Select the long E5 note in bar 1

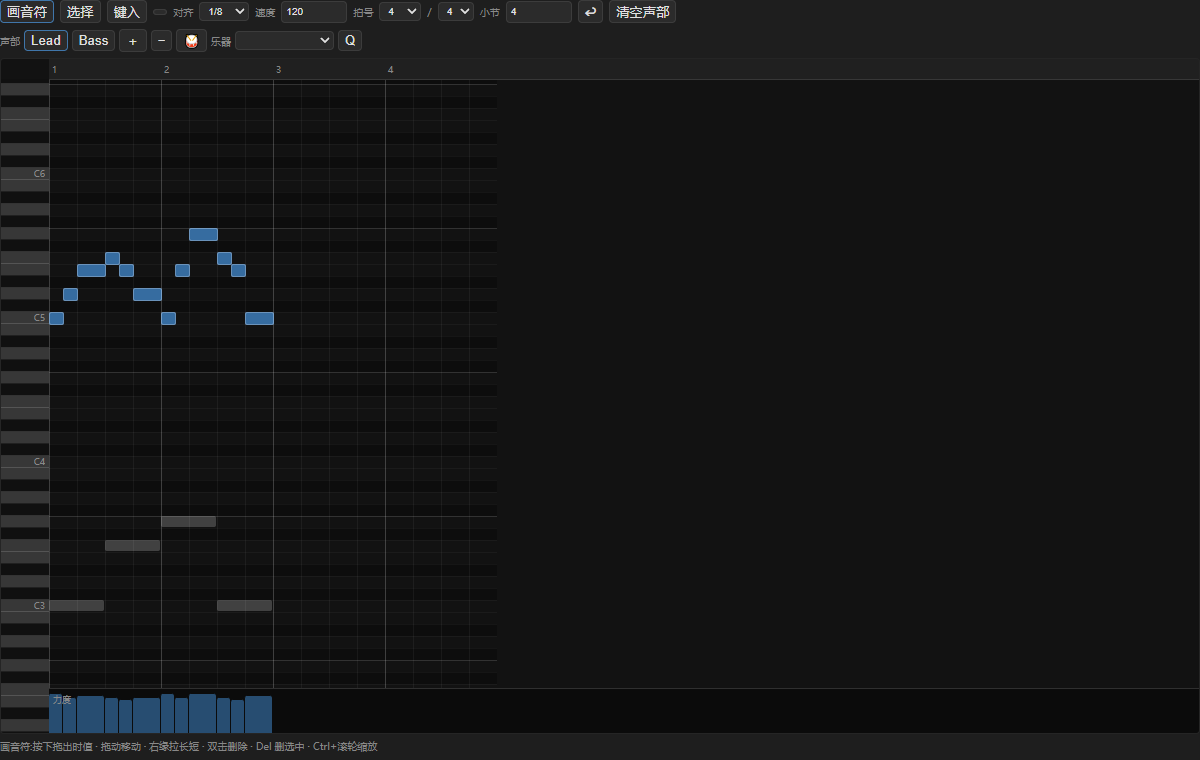(91, 270)
